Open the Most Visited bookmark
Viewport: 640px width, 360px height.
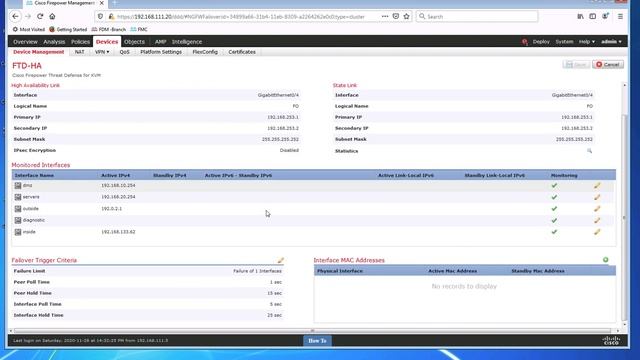tap(29, 29)
